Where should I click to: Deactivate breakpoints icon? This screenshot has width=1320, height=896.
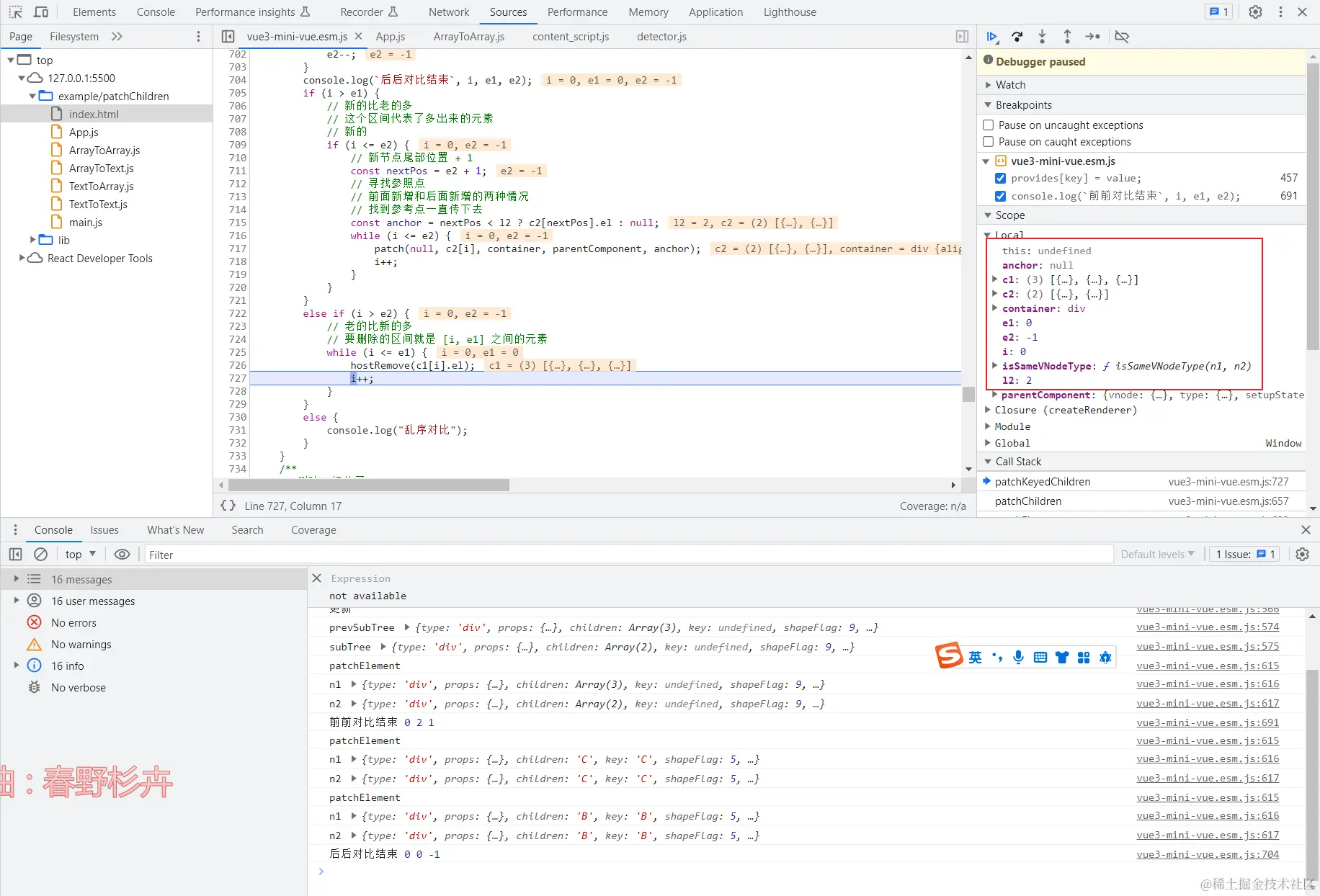pos(1122,37)
